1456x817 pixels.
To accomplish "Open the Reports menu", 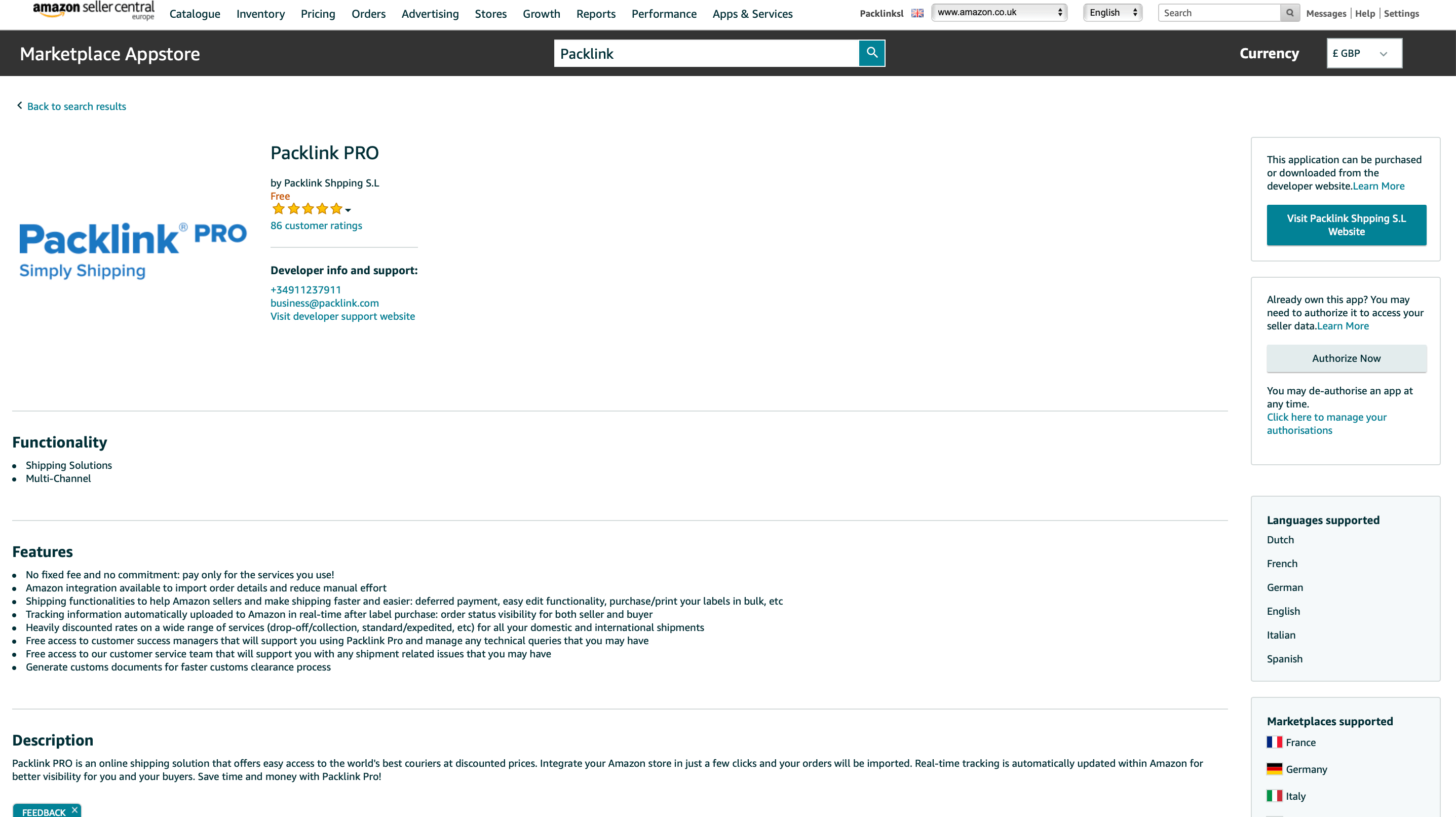I will (596, 14).
